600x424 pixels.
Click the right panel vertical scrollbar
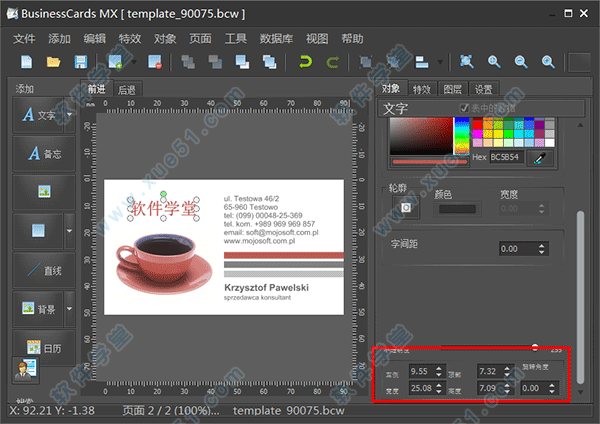580,297
